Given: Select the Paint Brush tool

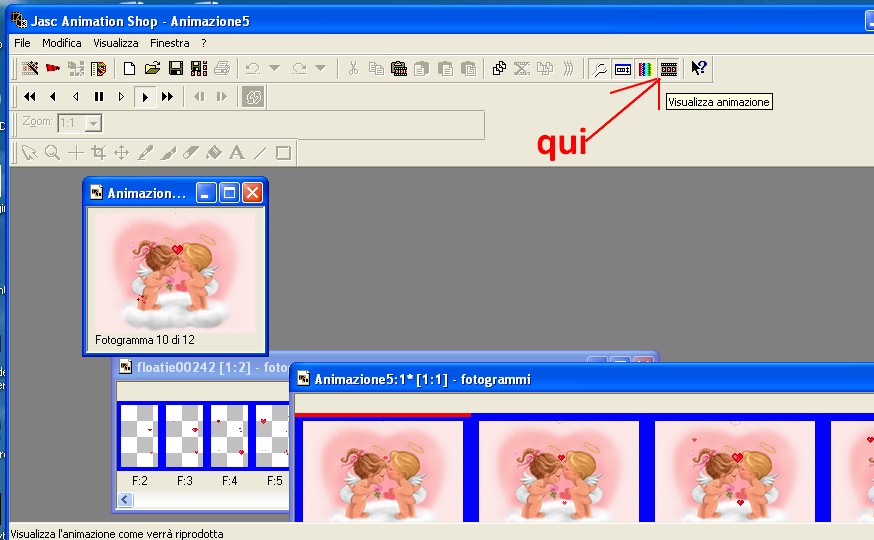Looking at the screenshot, I should 168,152.
